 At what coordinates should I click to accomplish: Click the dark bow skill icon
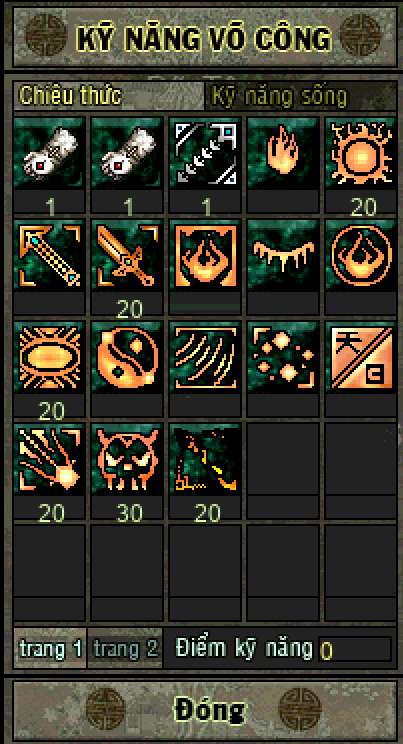[x=205, y=458]
